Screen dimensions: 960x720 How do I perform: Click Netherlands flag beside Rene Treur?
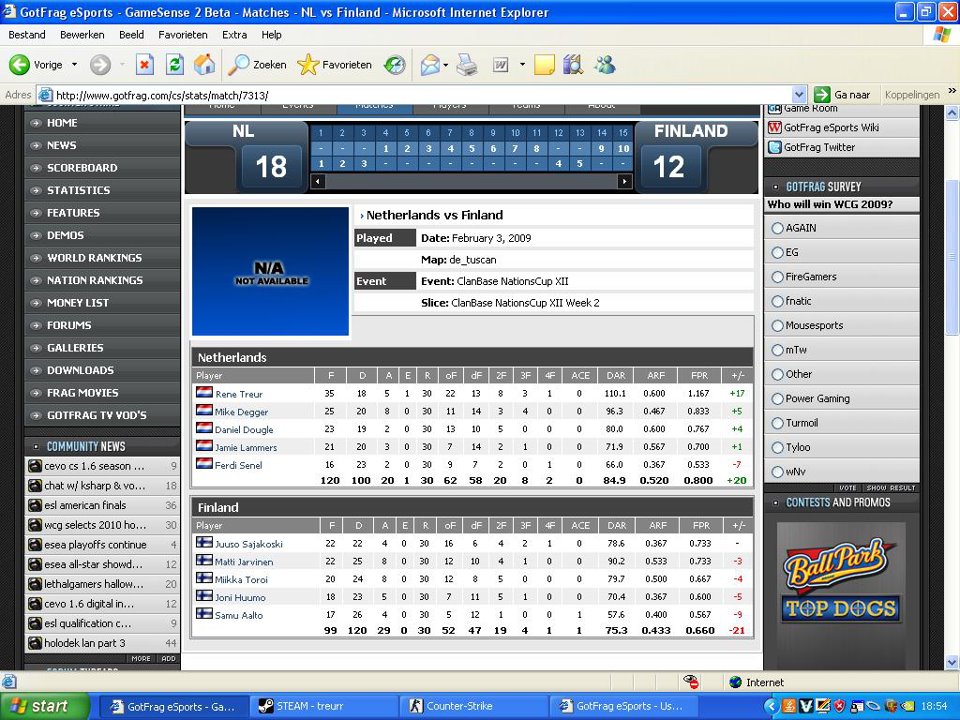click(x=204, y=392)
